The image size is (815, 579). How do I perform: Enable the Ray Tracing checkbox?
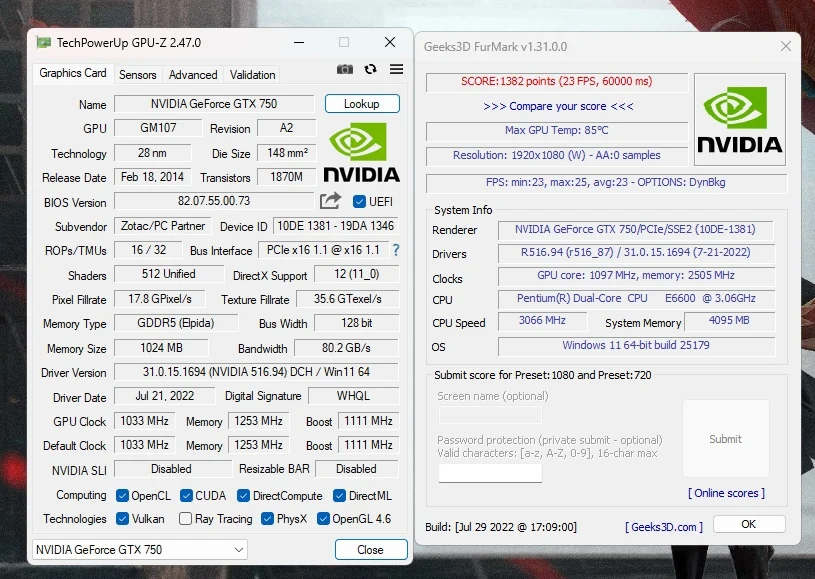(x=185, y=519)
